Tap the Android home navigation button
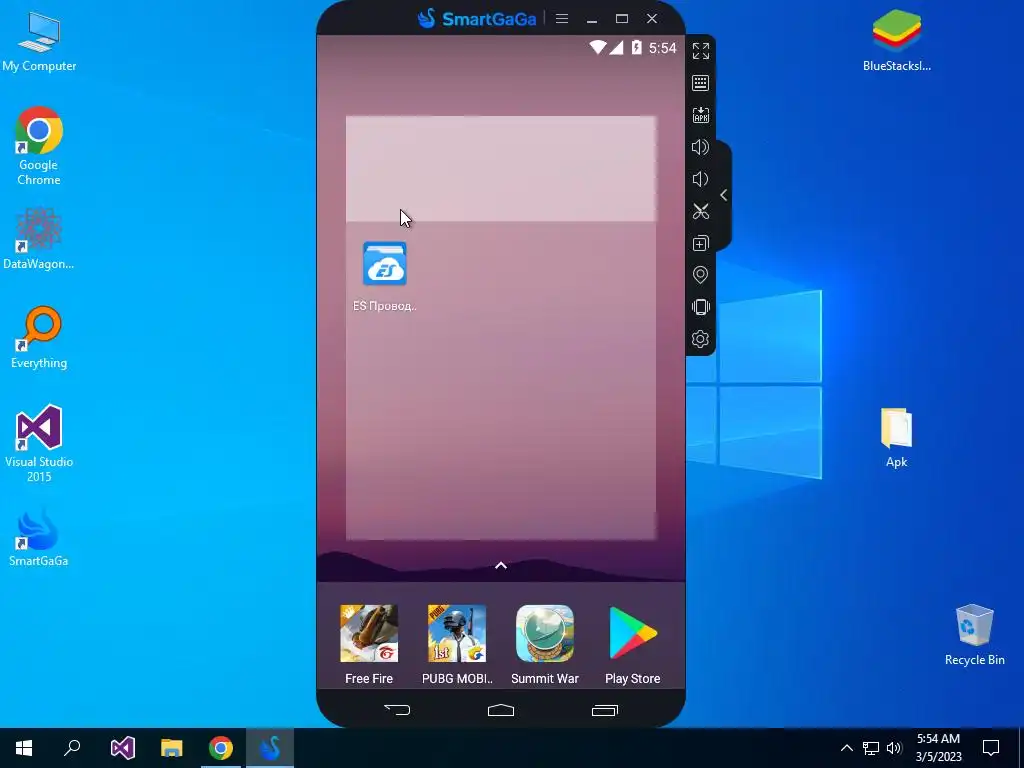The image size is (1024, 768). [501, 710]
